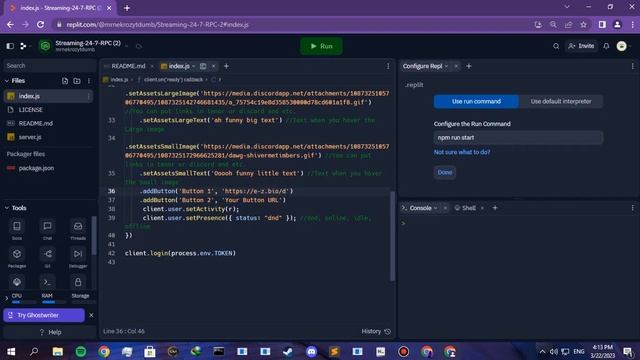Open Console tab dropdown arrow
The image size is (640, 360).
point(436,208)
